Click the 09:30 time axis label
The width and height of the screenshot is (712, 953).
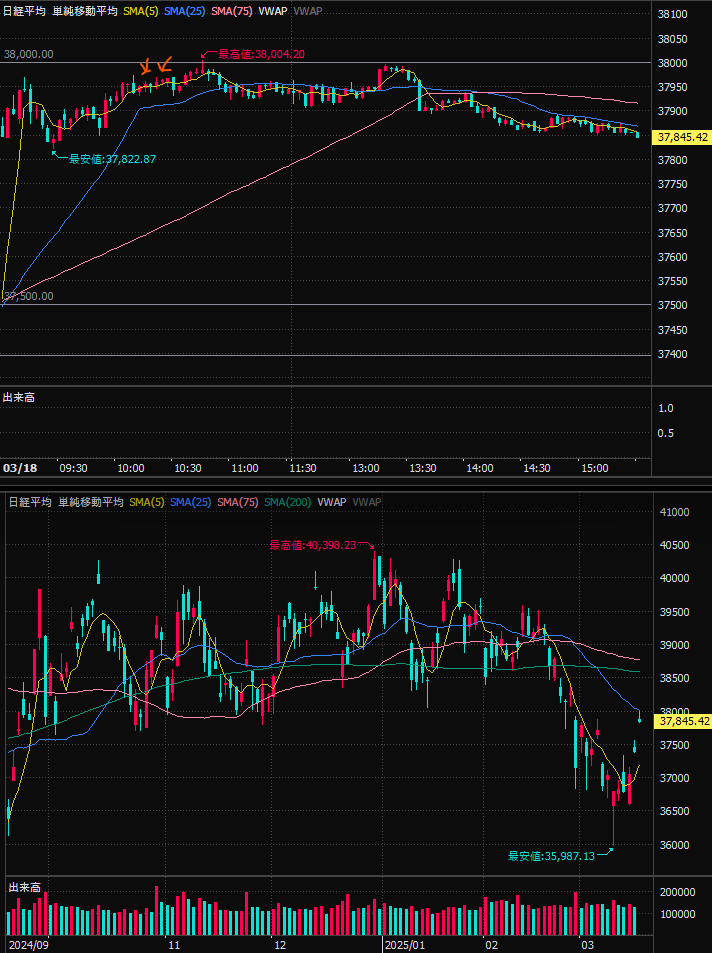pyautogui.click(x=73, y=468)
